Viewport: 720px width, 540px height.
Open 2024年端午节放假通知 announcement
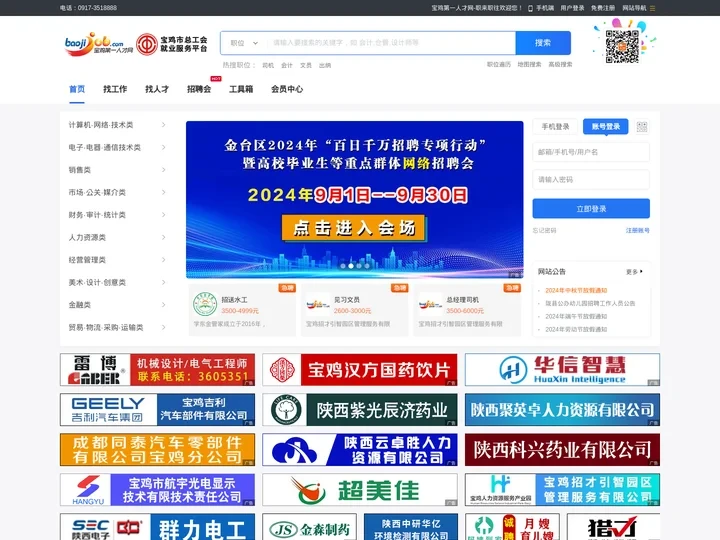[576, 316]
